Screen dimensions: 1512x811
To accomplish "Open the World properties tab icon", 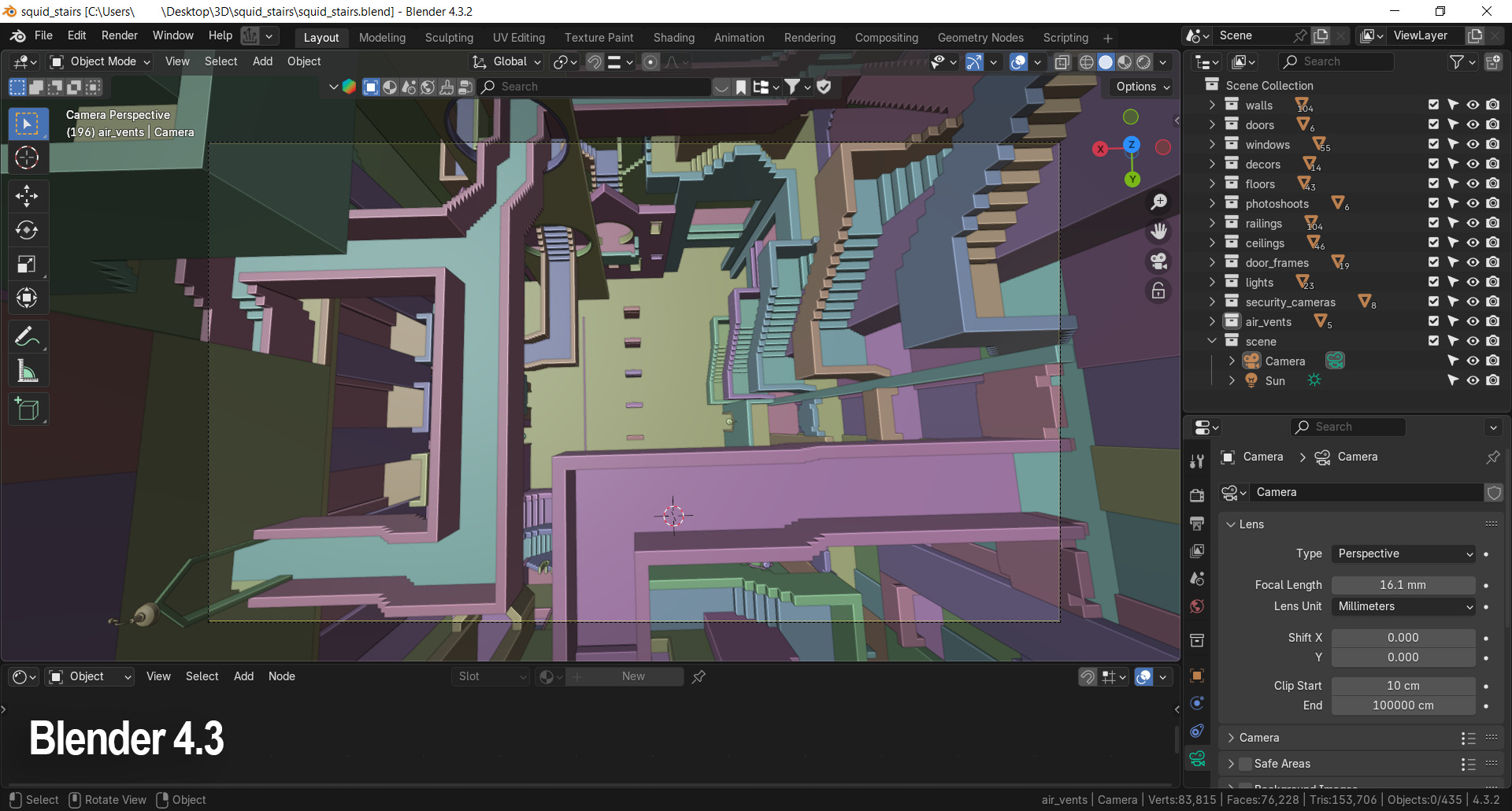I will pyautogui.click(x=1197, y=606).
